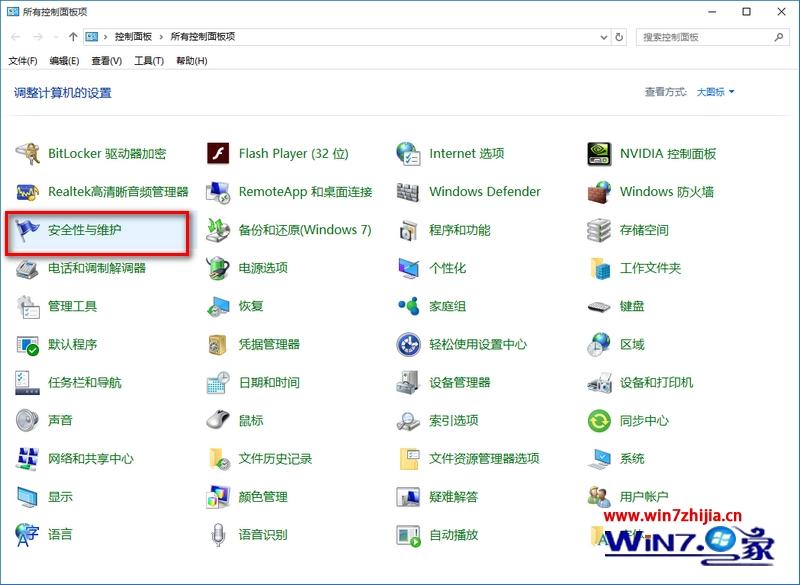
Task: Expand the address bar history dropdown arrow
Action: pyautogui.click(x=604, y=37)
